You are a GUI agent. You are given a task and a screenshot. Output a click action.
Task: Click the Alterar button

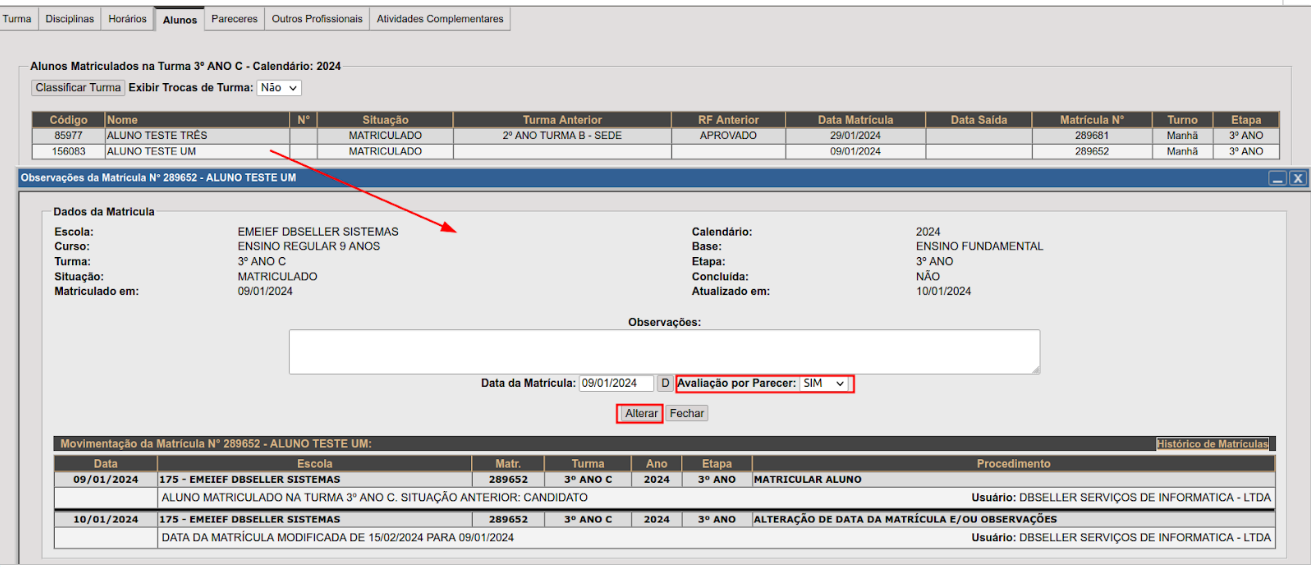640,413
